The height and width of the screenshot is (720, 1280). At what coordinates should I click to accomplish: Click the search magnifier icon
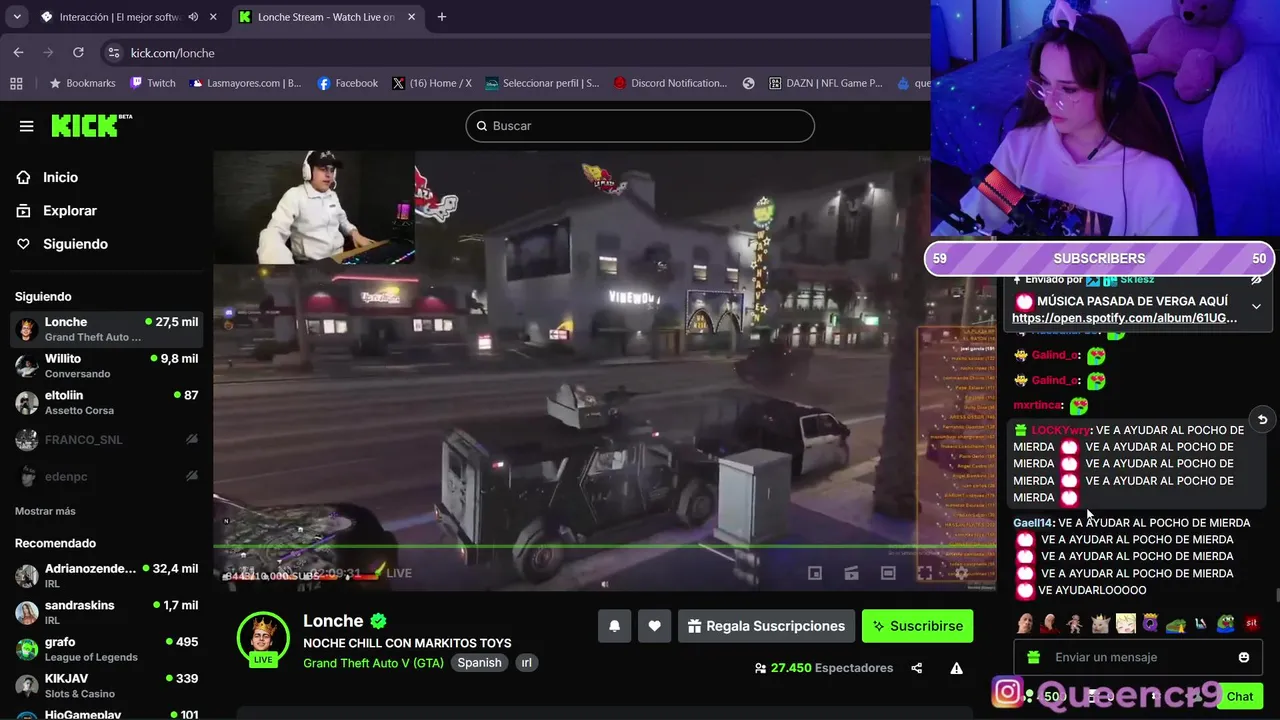[x=482, y=126]
